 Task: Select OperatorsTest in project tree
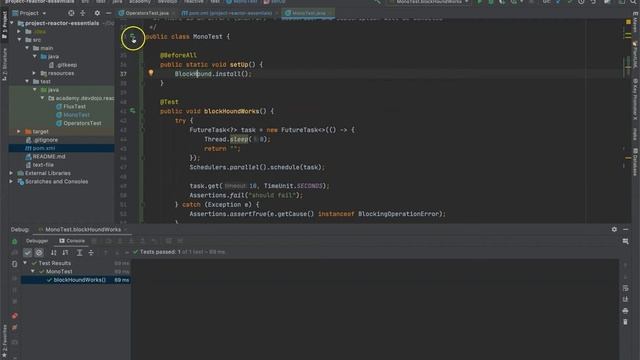(x=82, y=123)
